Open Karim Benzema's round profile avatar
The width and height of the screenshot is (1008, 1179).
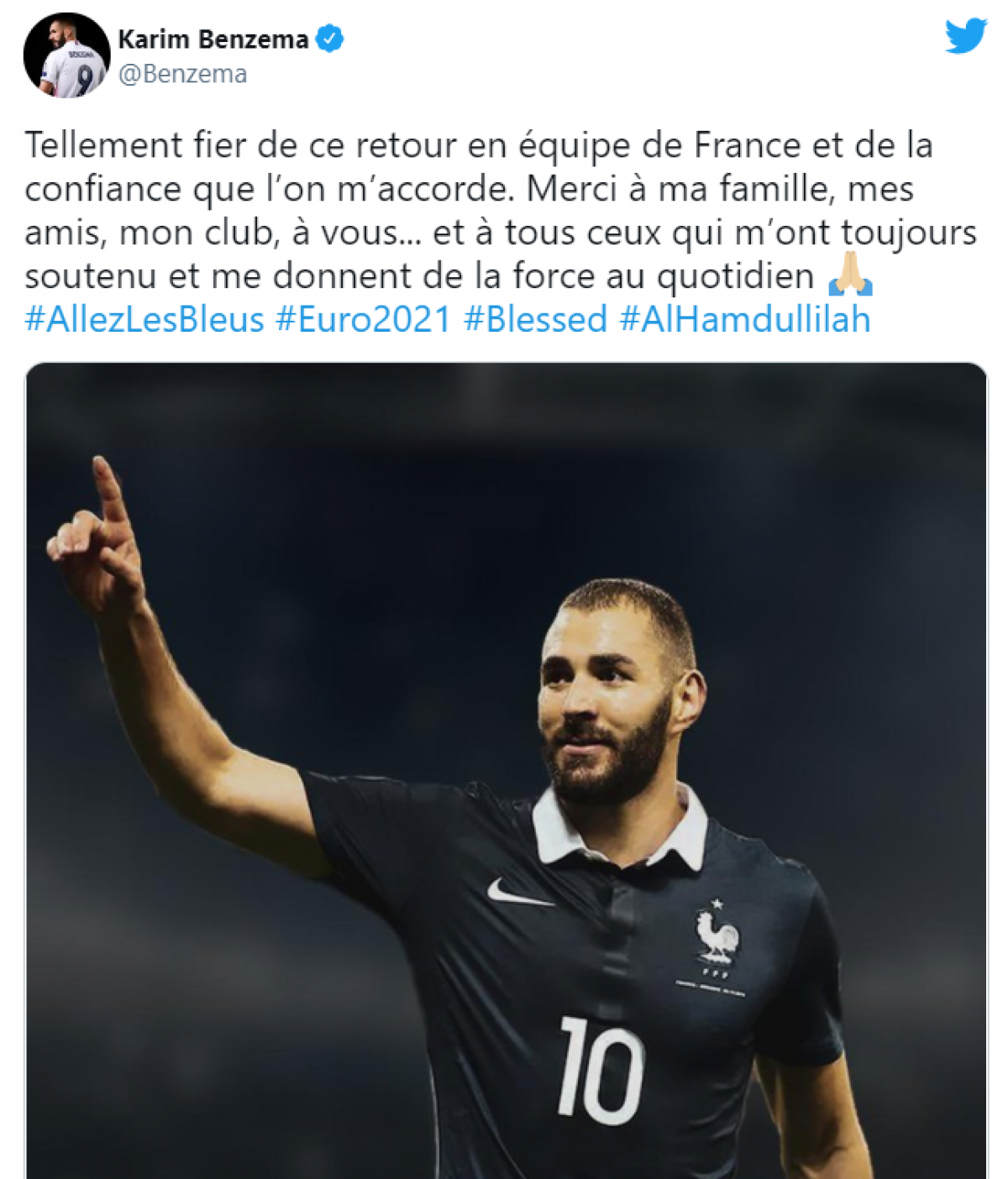click(x=66, y=55)
